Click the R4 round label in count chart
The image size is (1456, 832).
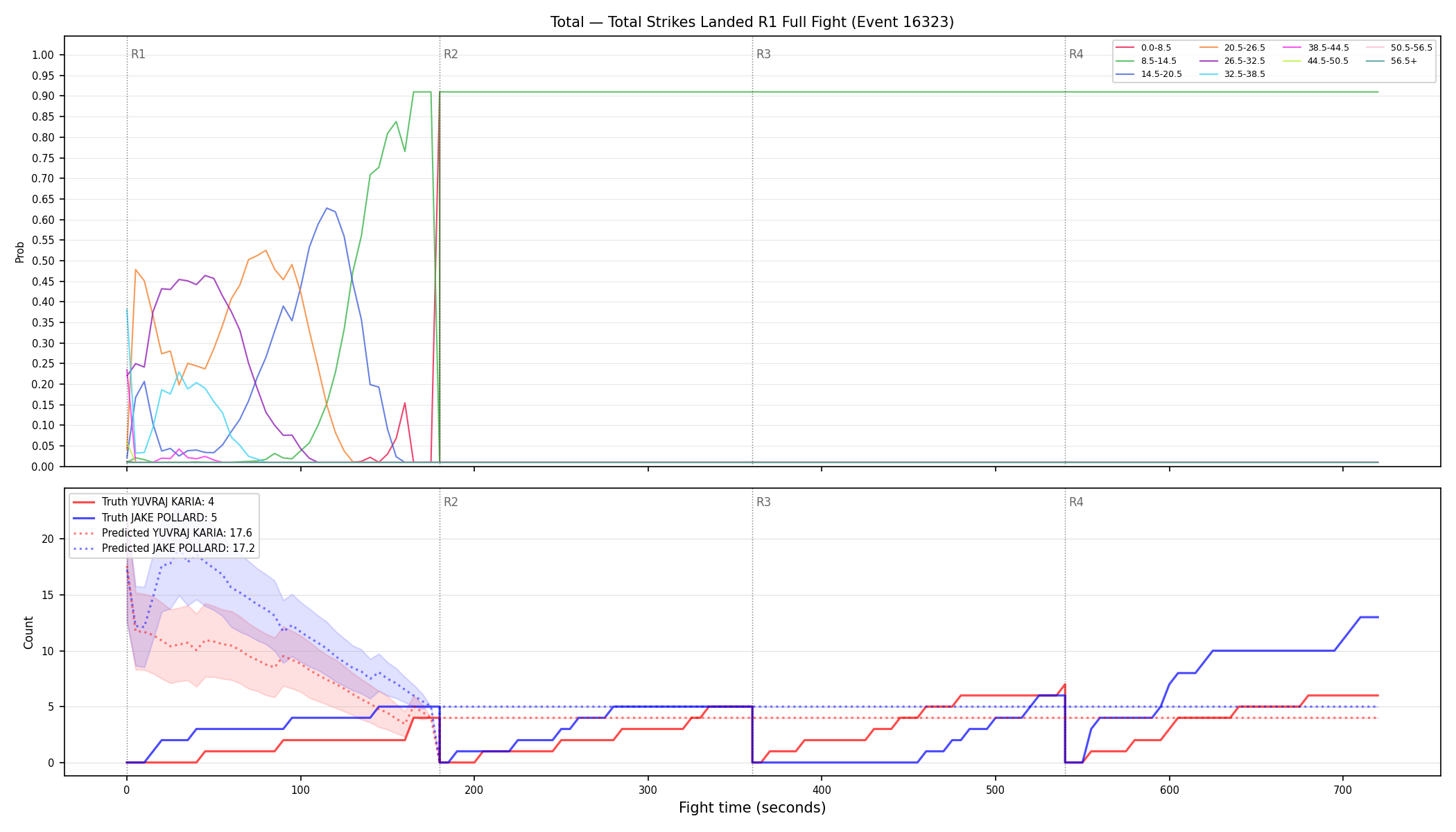(x=1076, y=502)
